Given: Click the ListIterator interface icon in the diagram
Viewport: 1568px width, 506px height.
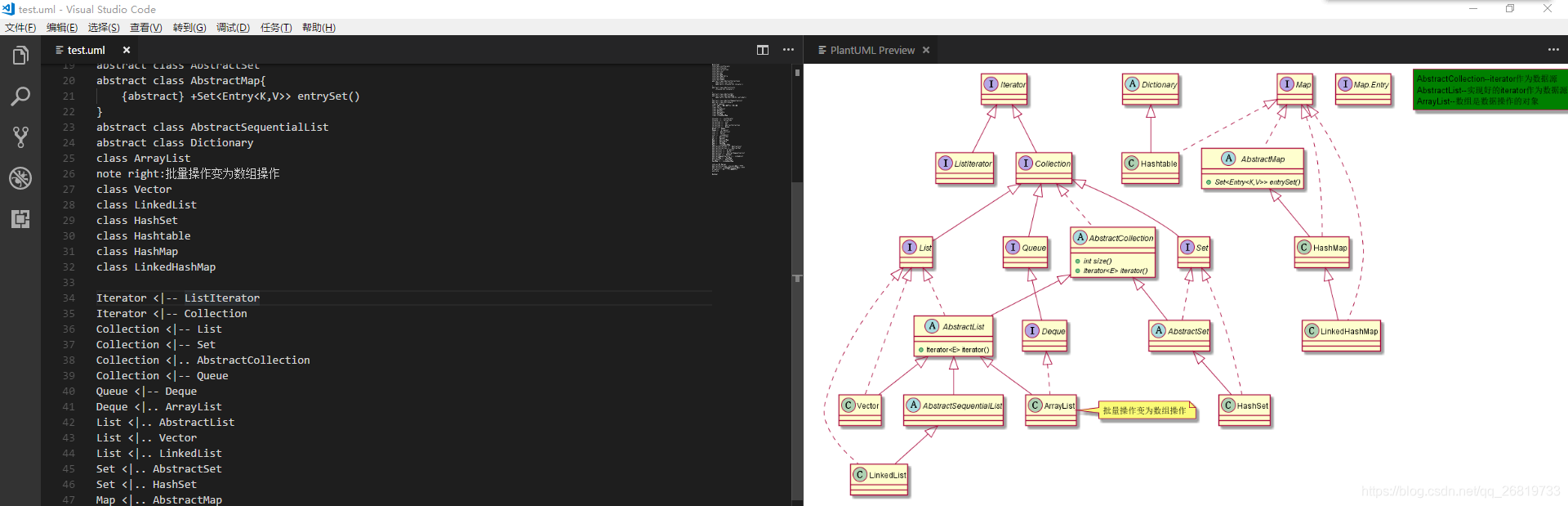Looking at the screenshot, I should click(946, 163).
